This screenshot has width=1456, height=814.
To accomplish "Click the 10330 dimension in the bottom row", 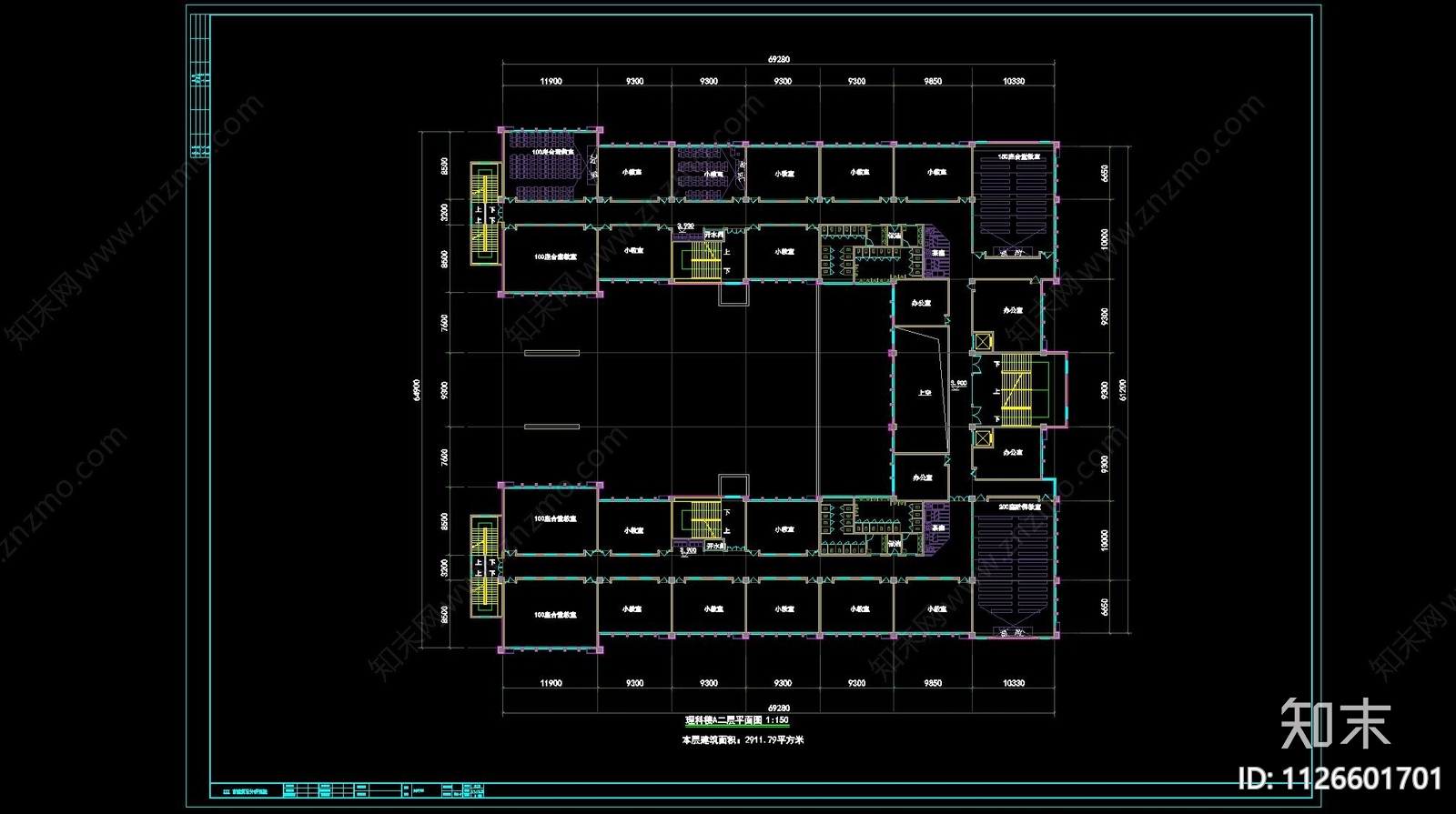I will [x=1014, y=683].
